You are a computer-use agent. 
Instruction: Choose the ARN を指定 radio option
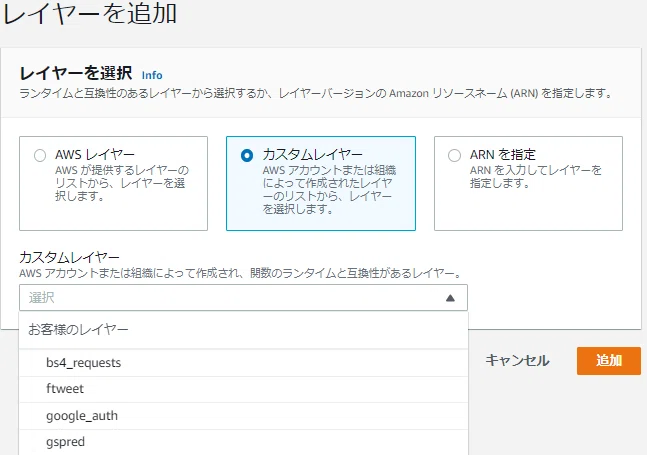pos(454,156)
